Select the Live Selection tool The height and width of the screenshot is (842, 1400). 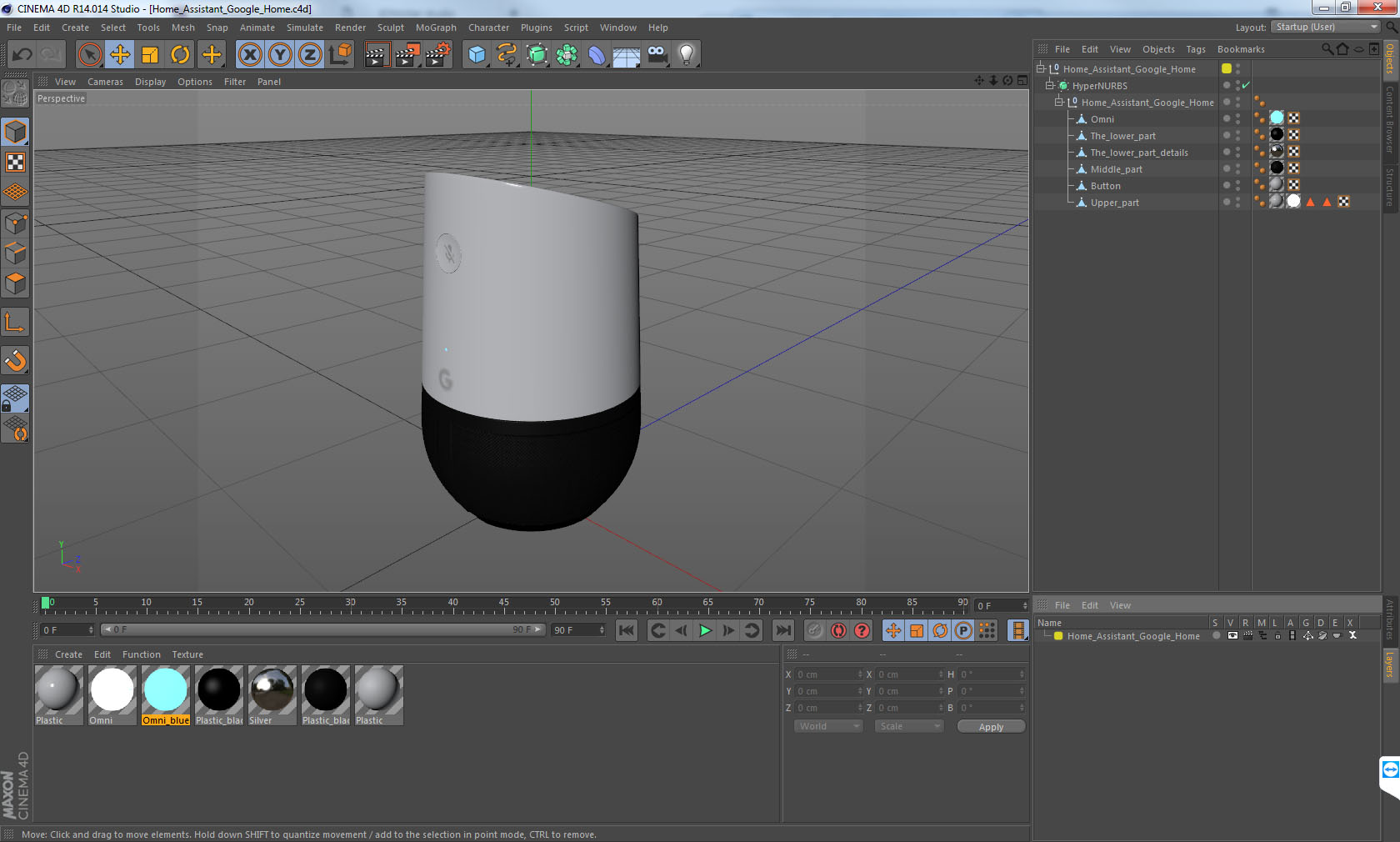pyautogui.click(x=89, y=55)
